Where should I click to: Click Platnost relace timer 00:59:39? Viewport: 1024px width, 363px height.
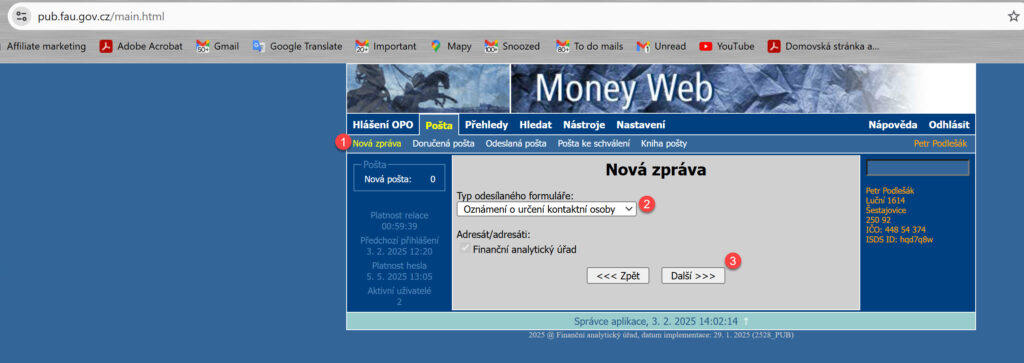pyautogui.click(x=399, y=227)
